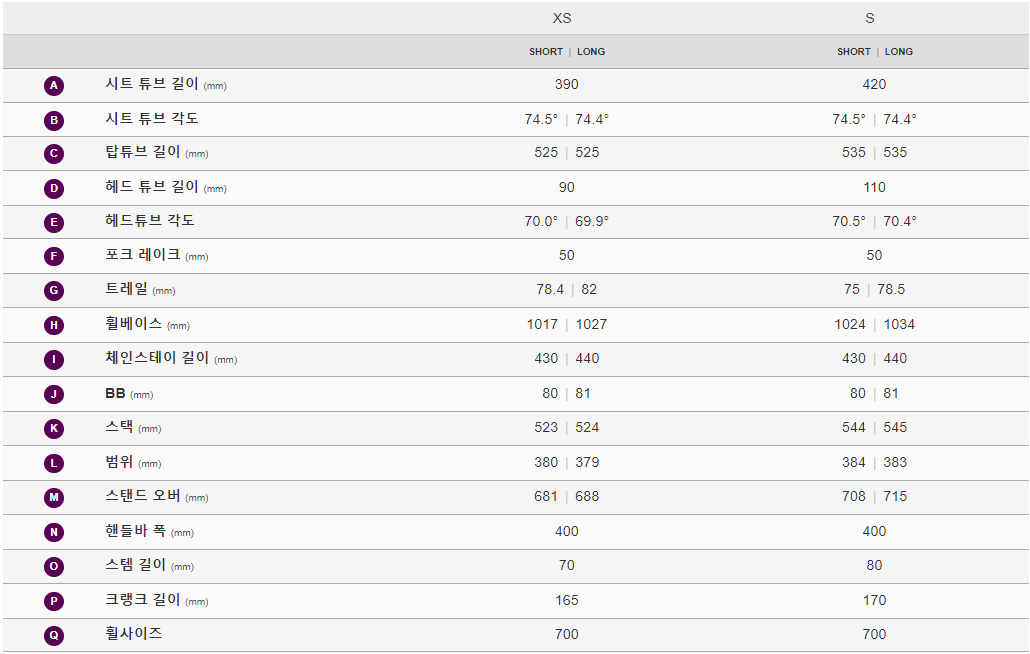Choose SHORT under the XS column
Viewport: 1030px width, 654px height.
pyautogui.click(x=546, y=52)
